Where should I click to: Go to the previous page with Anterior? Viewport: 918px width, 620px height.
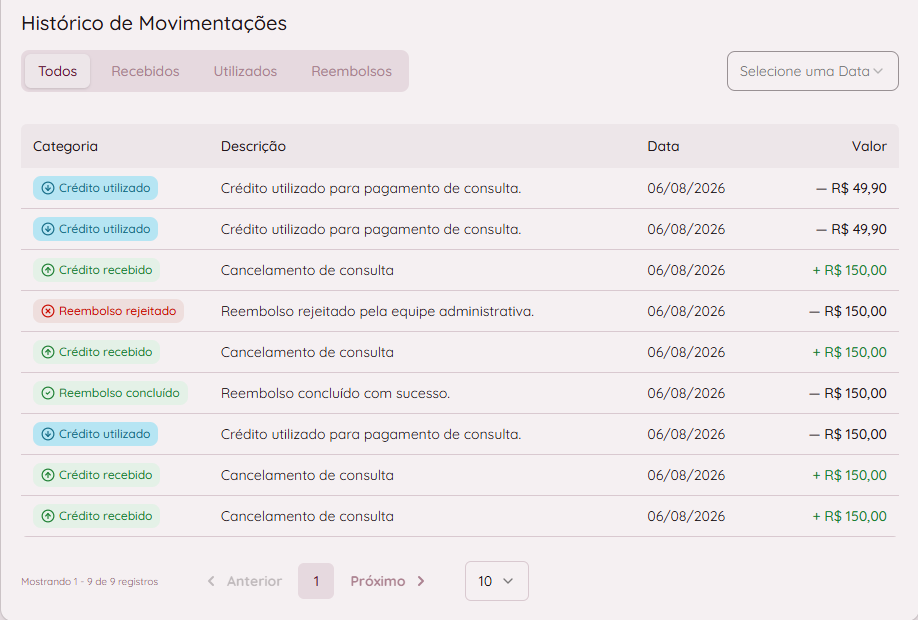[x=245, y=581]
